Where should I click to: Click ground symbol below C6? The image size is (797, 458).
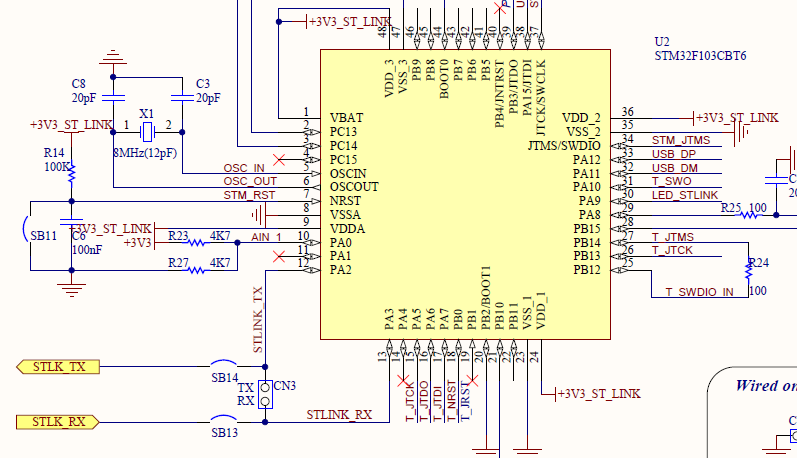[72, 290]
